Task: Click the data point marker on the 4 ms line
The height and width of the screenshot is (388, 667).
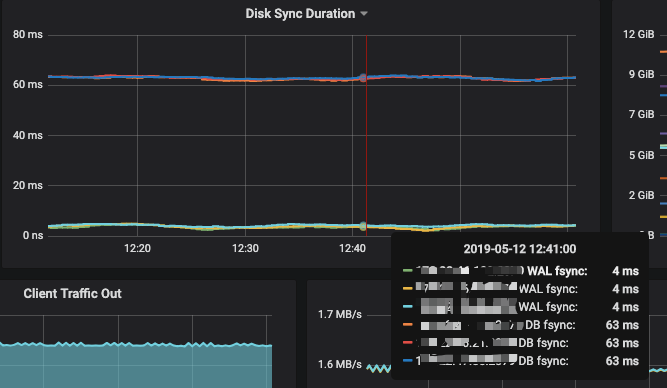Action: click(x=363, y=226)
